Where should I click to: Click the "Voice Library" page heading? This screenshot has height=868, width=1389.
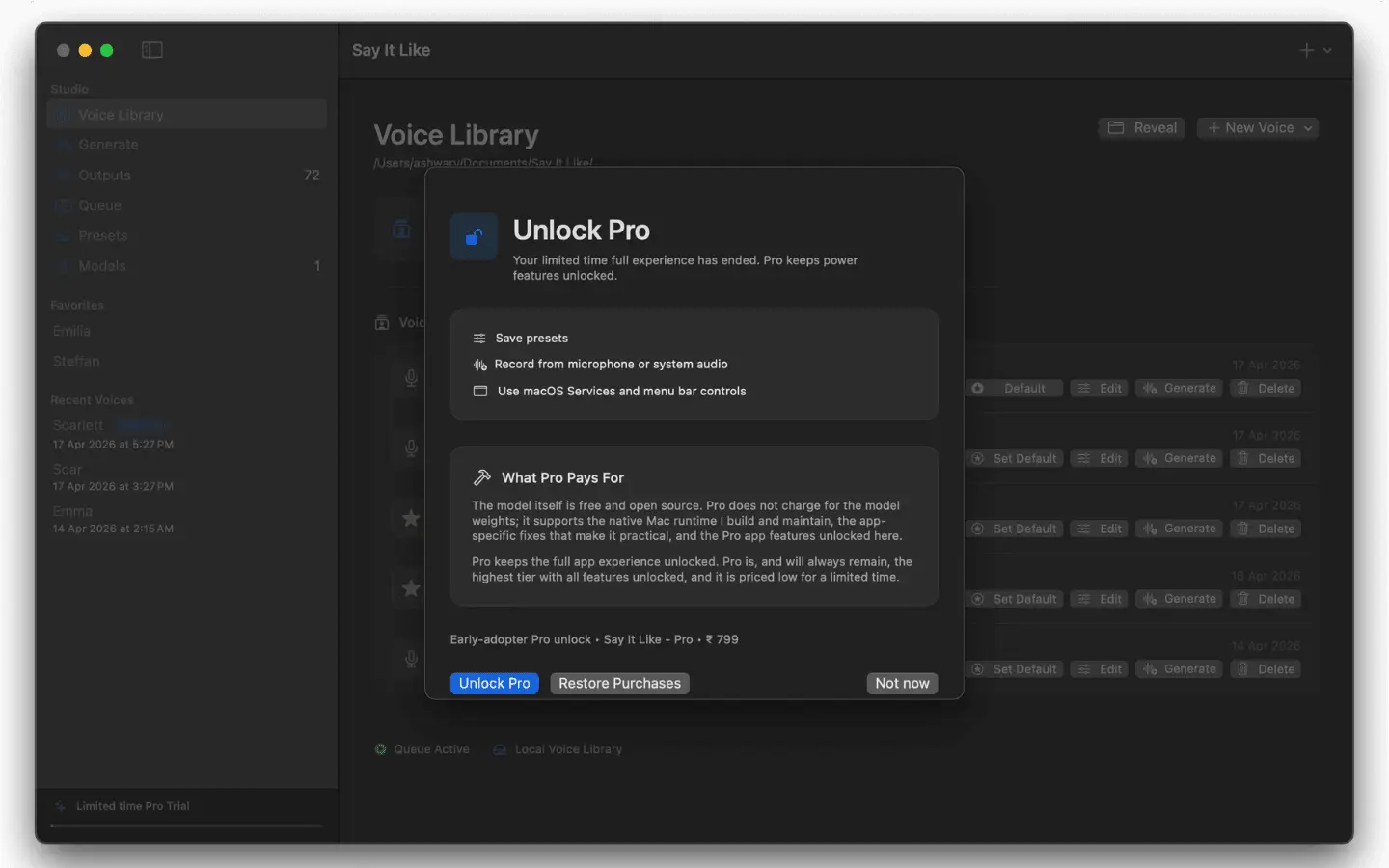click(x=456, y=135)
